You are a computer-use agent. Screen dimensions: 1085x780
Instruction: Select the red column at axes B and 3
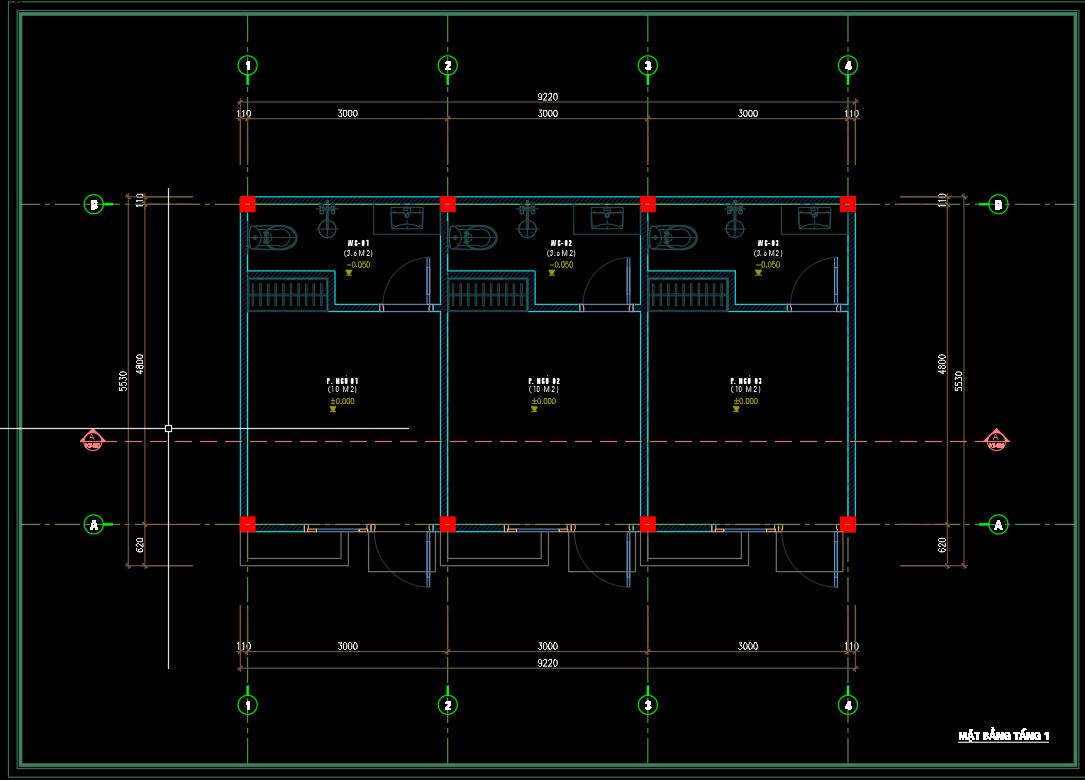(648, 204)
